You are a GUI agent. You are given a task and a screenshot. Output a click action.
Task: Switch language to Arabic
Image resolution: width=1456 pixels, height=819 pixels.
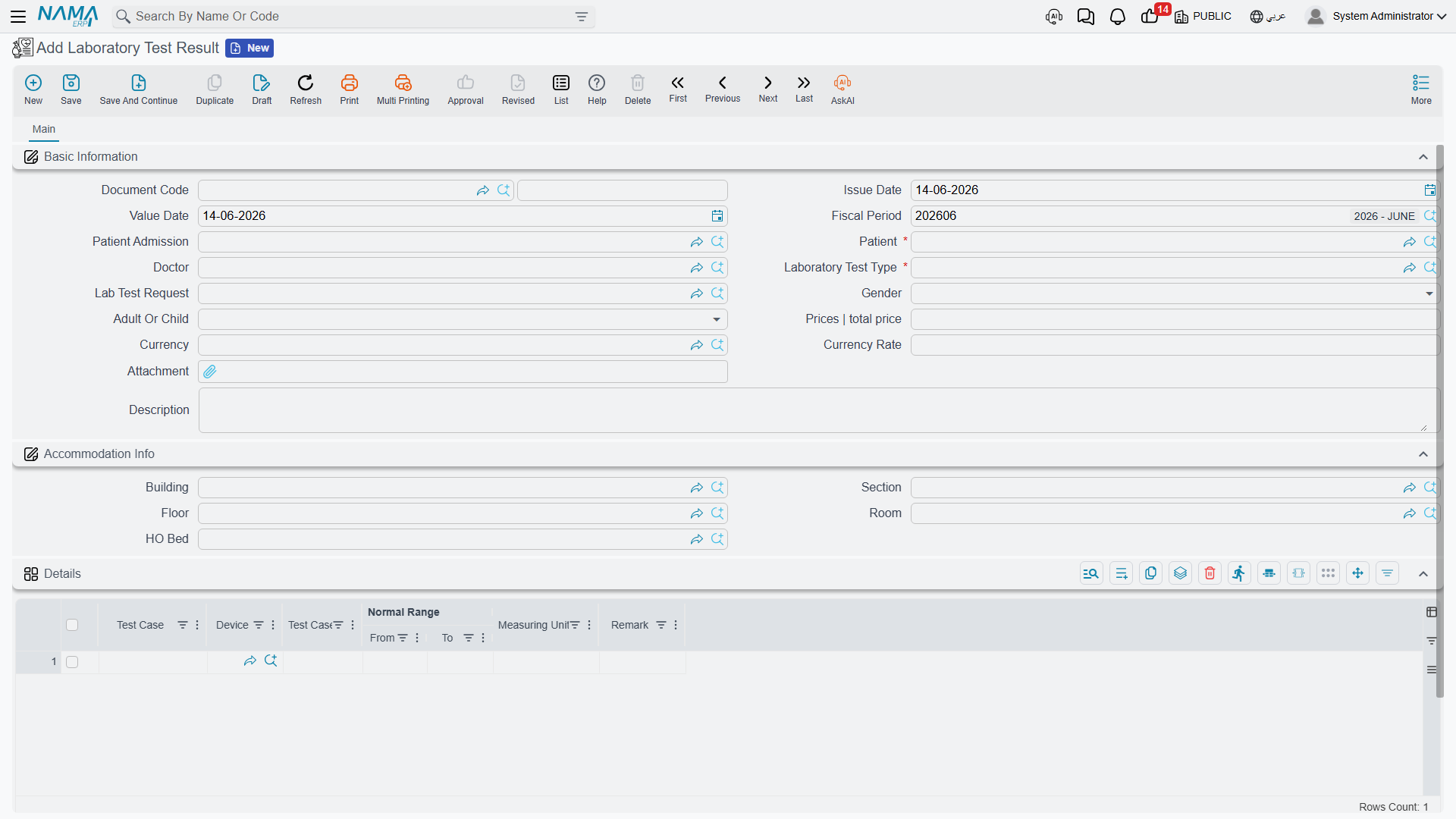tap(1268, 17)
